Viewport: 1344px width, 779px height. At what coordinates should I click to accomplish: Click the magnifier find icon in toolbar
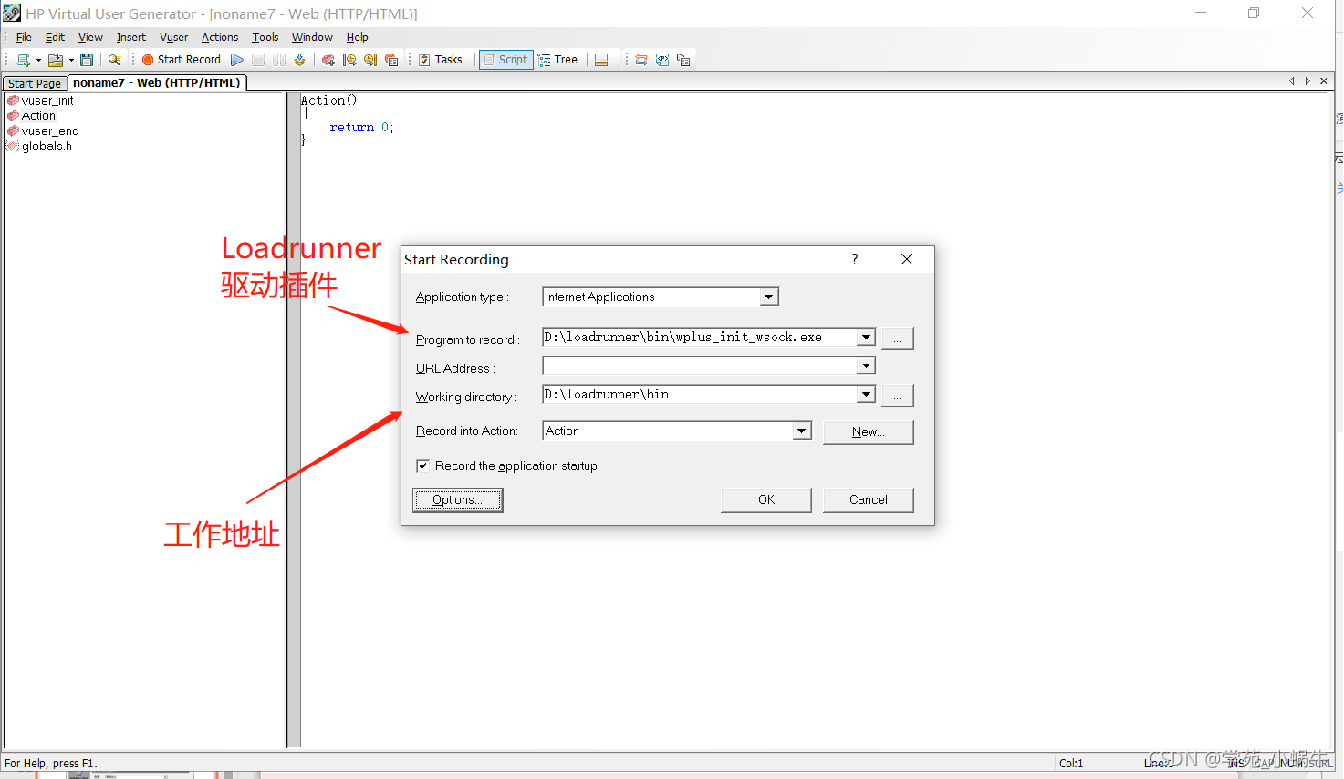[114, 60]
